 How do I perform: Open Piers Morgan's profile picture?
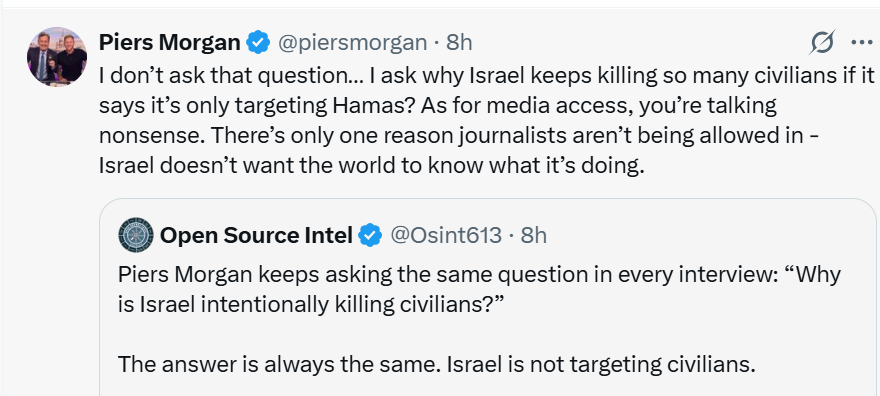(x=57, y=57)
